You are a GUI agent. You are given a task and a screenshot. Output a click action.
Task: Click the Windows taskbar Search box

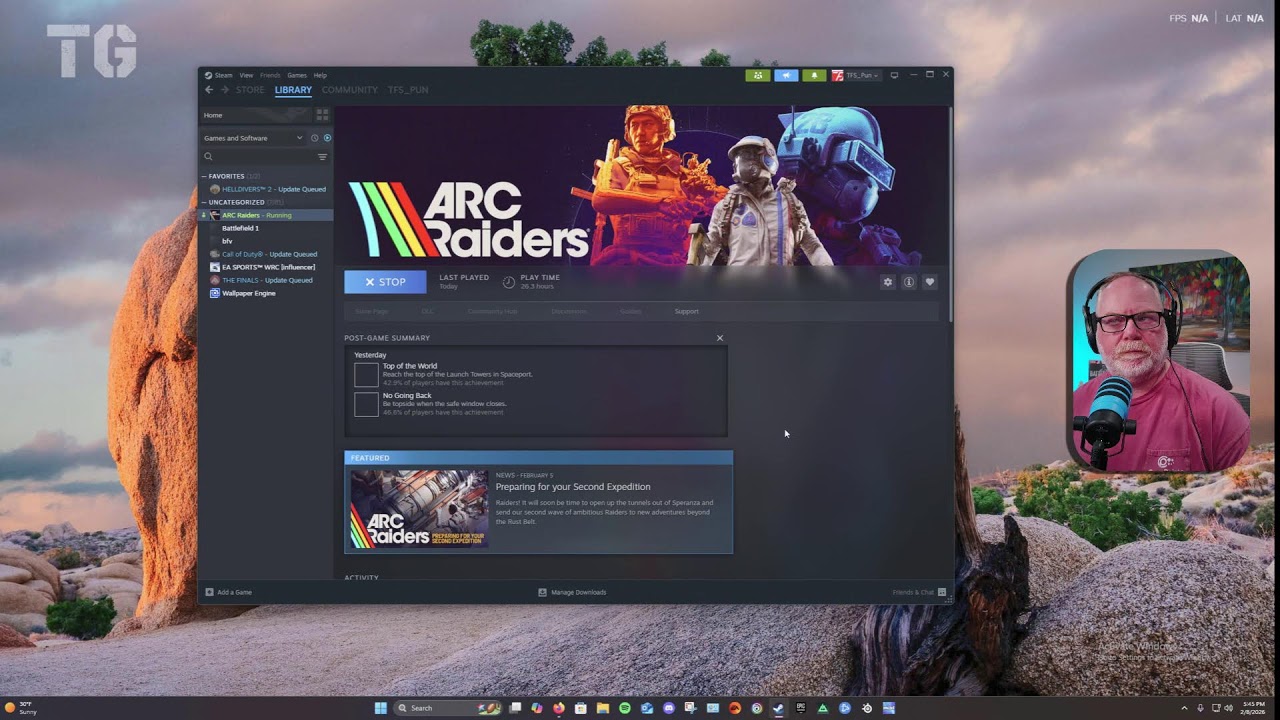[447, 708]
